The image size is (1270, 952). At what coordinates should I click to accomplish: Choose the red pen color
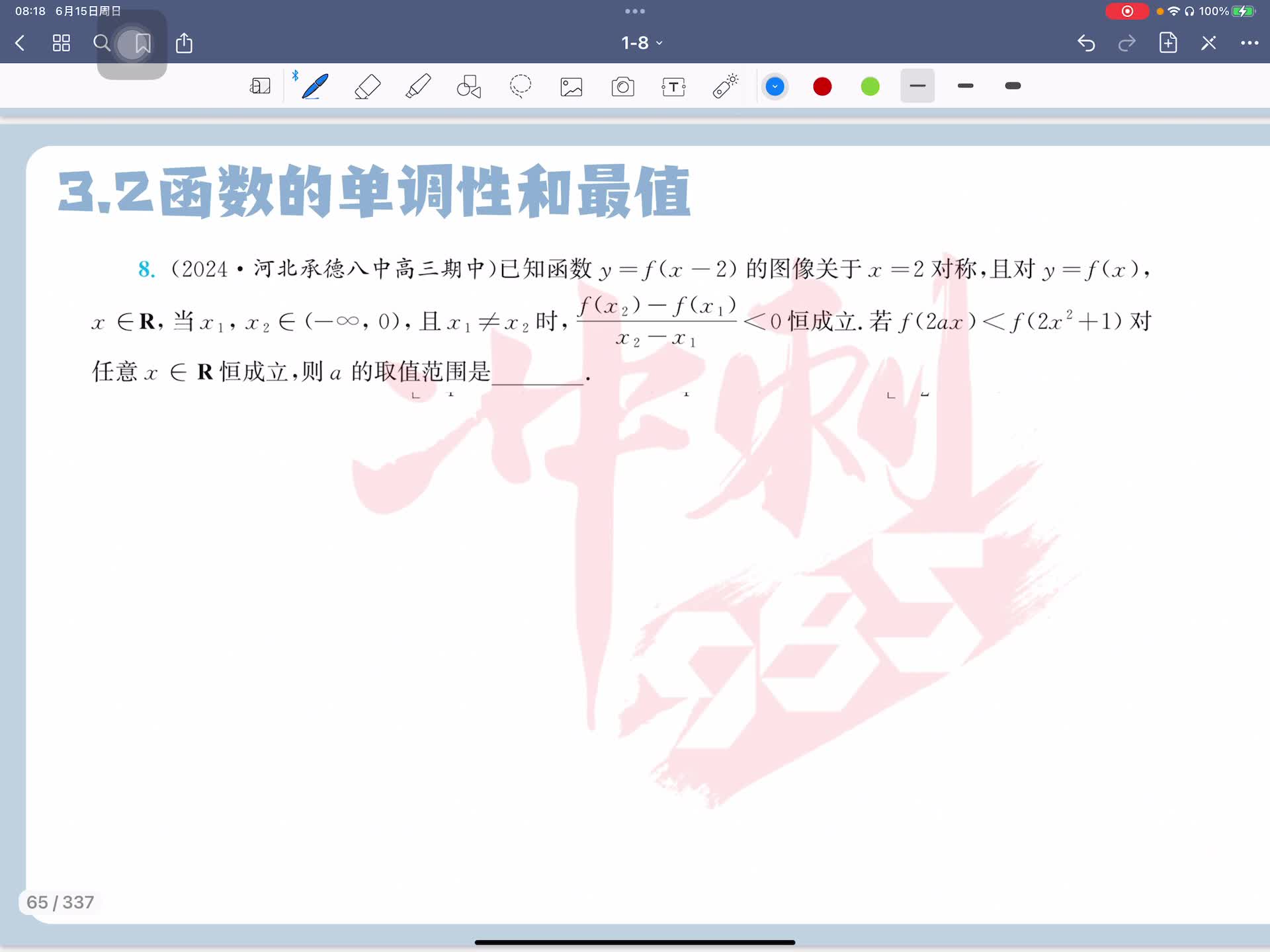(x=822, y=87)
